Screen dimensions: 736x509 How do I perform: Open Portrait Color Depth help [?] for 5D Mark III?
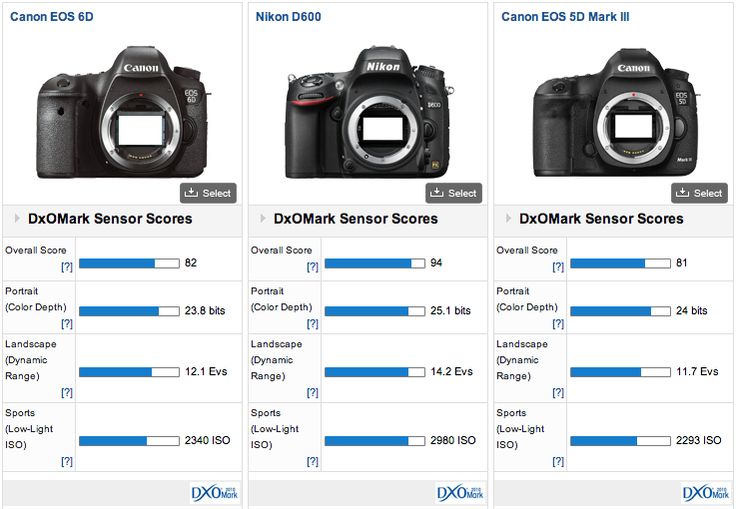click(558, 324)
